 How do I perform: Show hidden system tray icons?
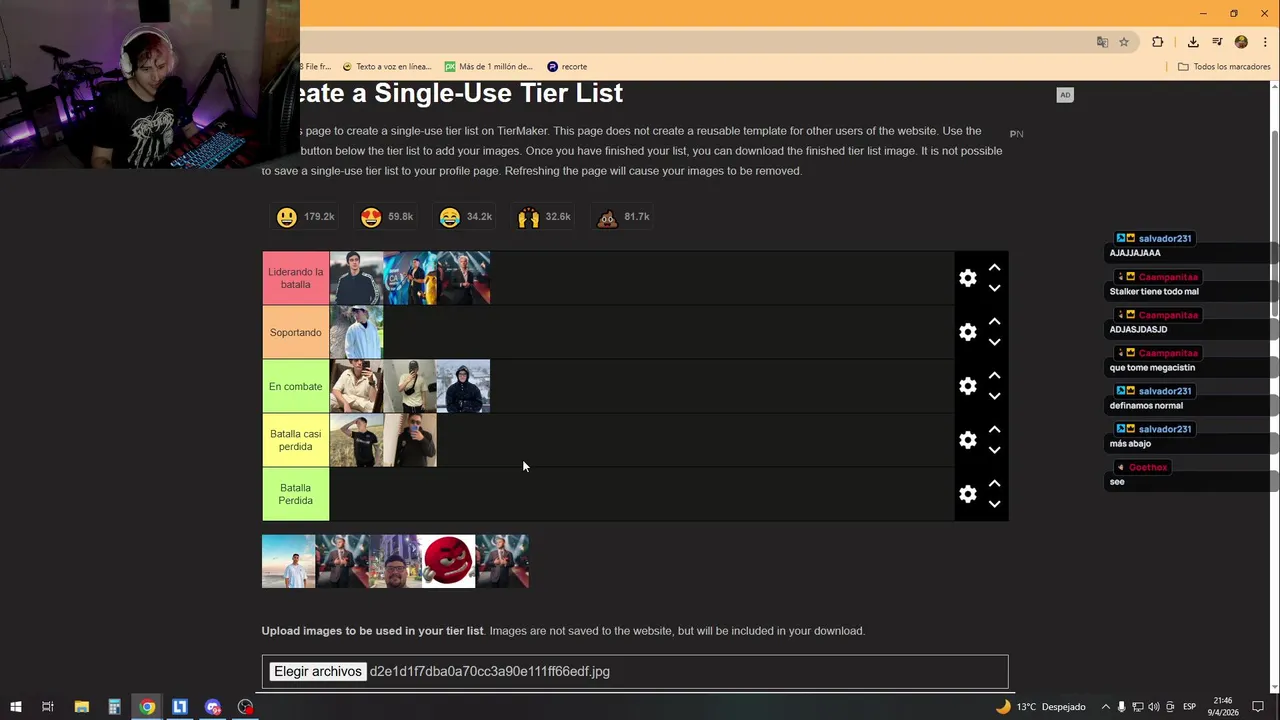(1105, 707)
